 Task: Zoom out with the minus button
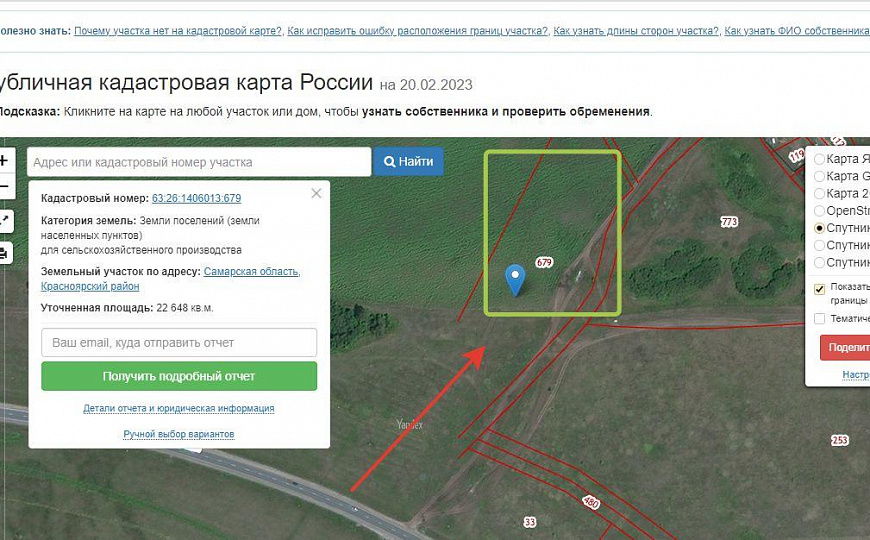click(x=4, y=187)
